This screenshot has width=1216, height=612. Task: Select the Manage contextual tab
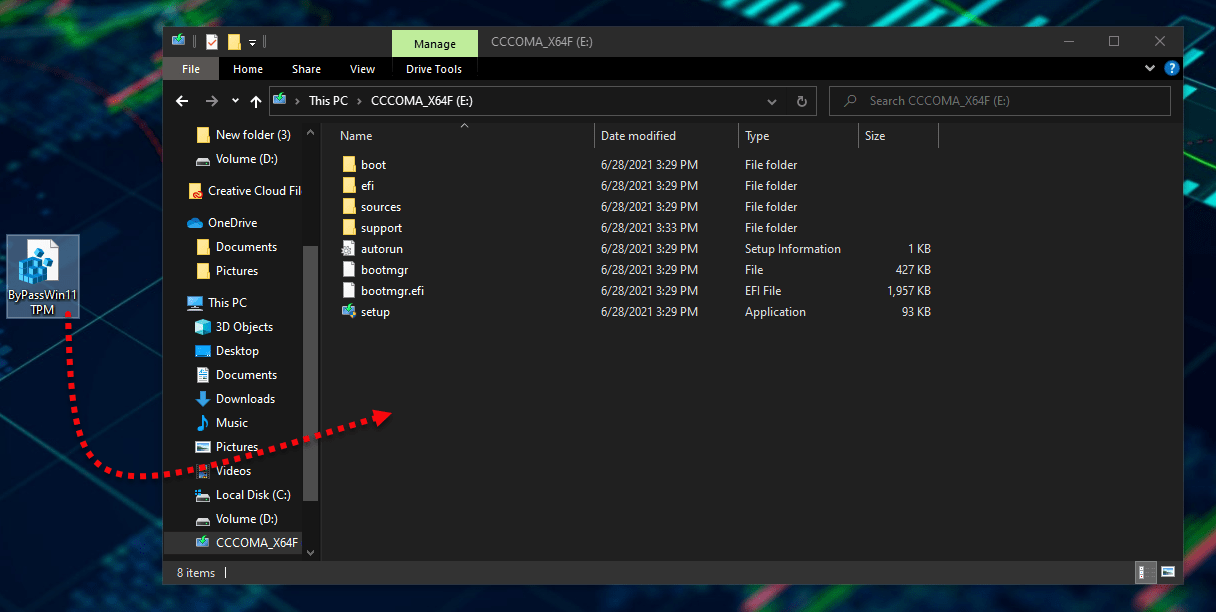435,44
